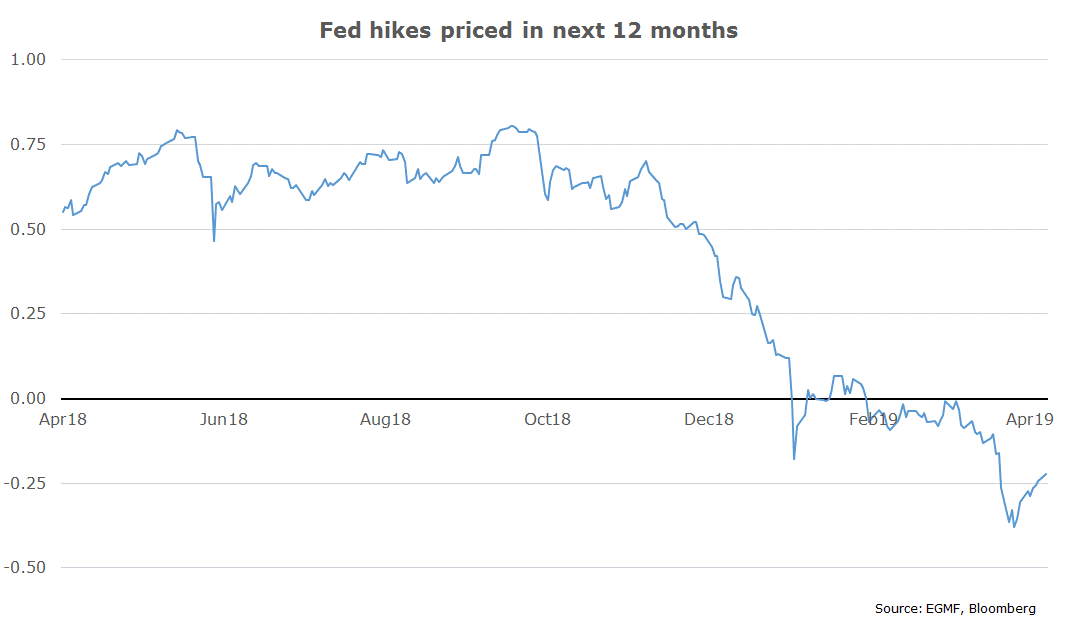This screenshot has height=628, width=1076.
Task: Click the late-May spike down near 0.50
Action: pos(214,241)
